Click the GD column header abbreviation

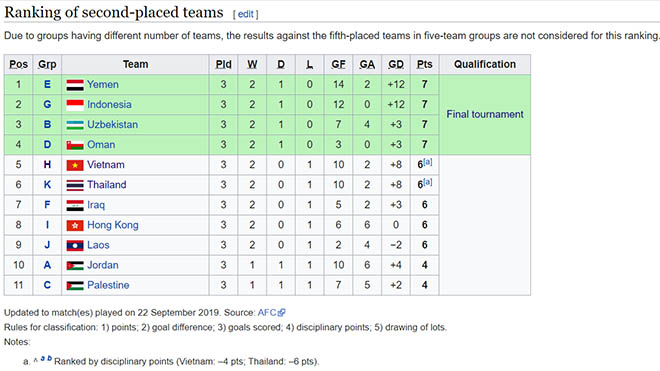(396, 64)
